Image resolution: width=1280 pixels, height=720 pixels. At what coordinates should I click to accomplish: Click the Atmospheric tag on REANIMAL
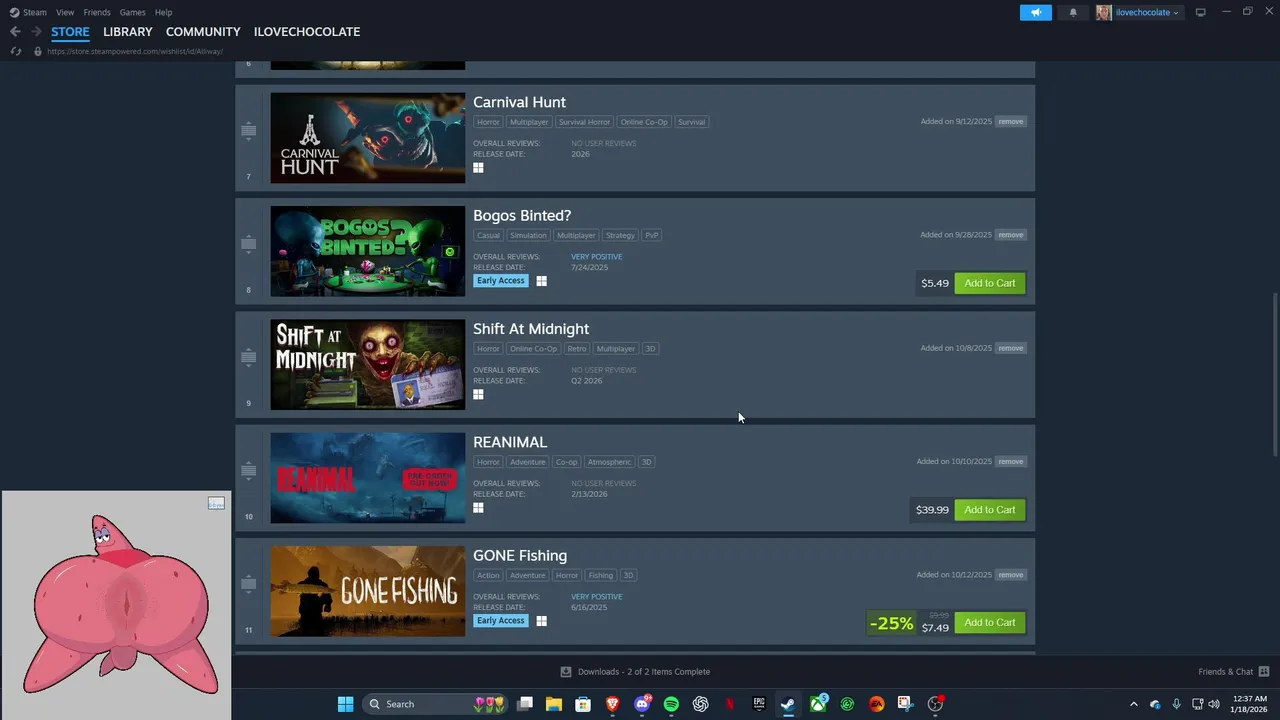click(x=609, y=462)
